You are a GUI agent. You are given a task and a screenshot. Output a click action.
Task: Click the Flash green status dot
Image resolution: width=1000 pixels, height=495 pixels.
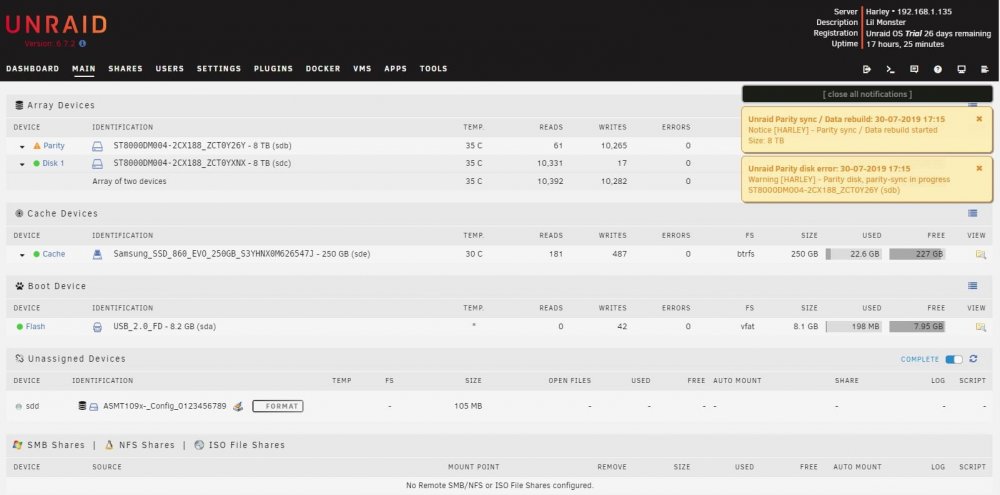20,327
